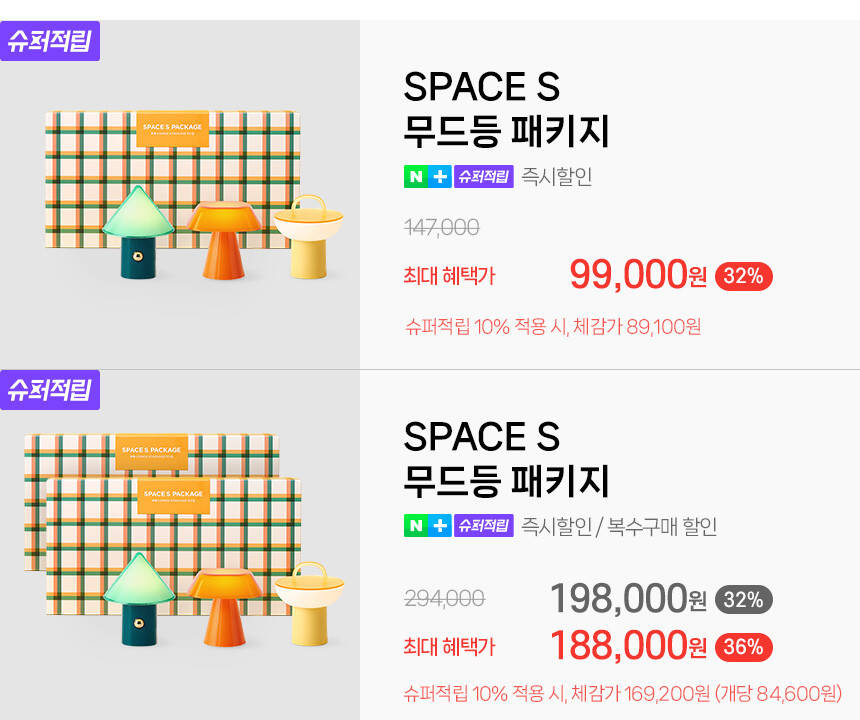Open the first SPACE S 무드등 패키지 title
The height and width of the screenshot is (720, 860).
[x=506, y=109]
